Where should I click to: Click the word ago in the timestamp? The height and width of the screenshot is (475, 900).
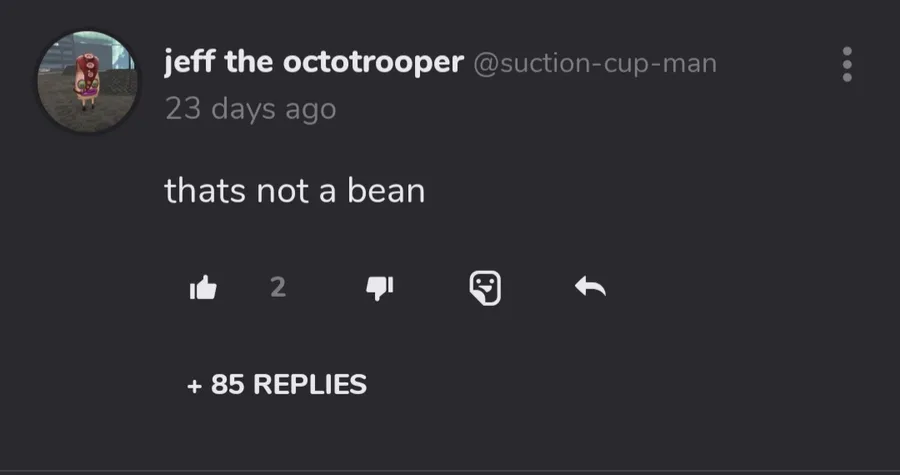309,110
